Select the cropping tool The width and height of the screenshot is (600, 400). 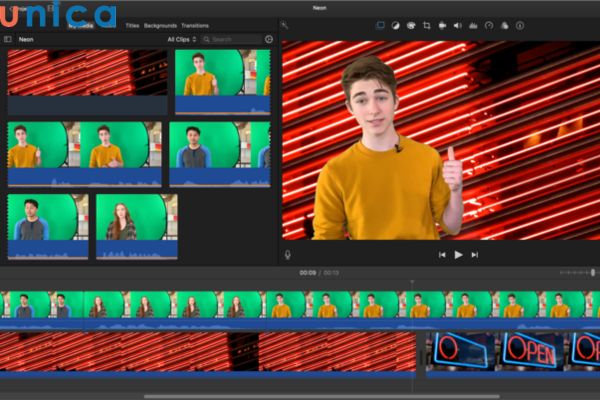pos(427,25)
